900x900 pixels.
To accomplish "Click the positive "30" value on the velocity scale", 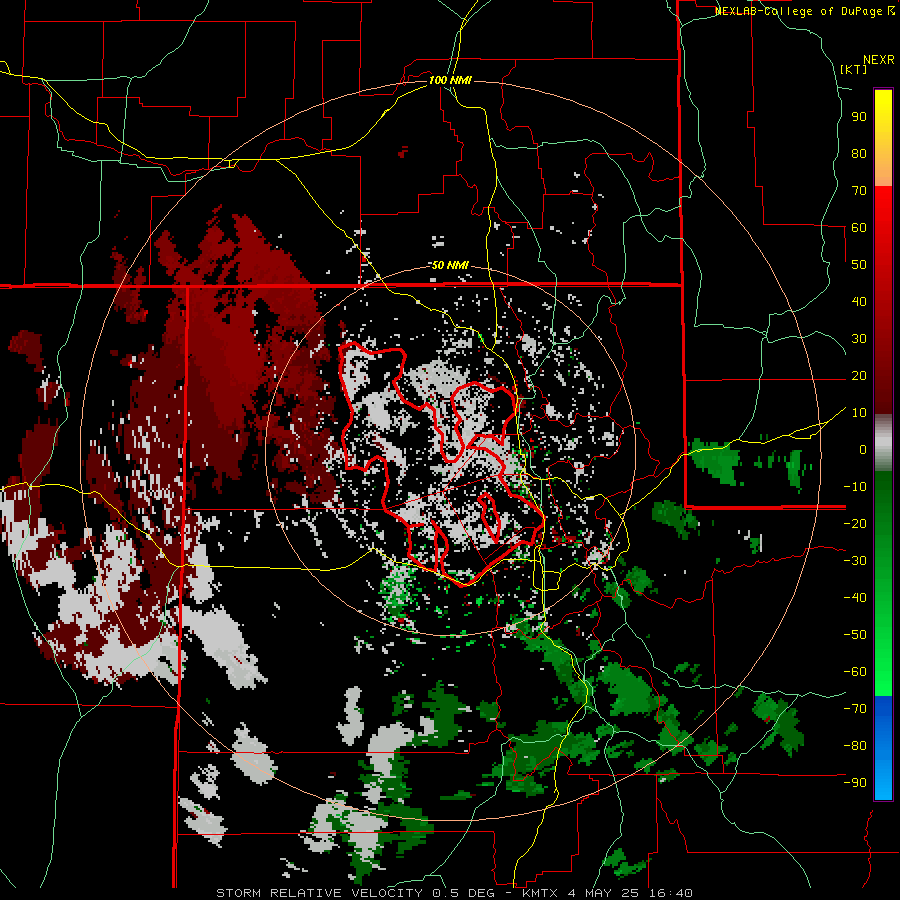I will click(859, 339).
